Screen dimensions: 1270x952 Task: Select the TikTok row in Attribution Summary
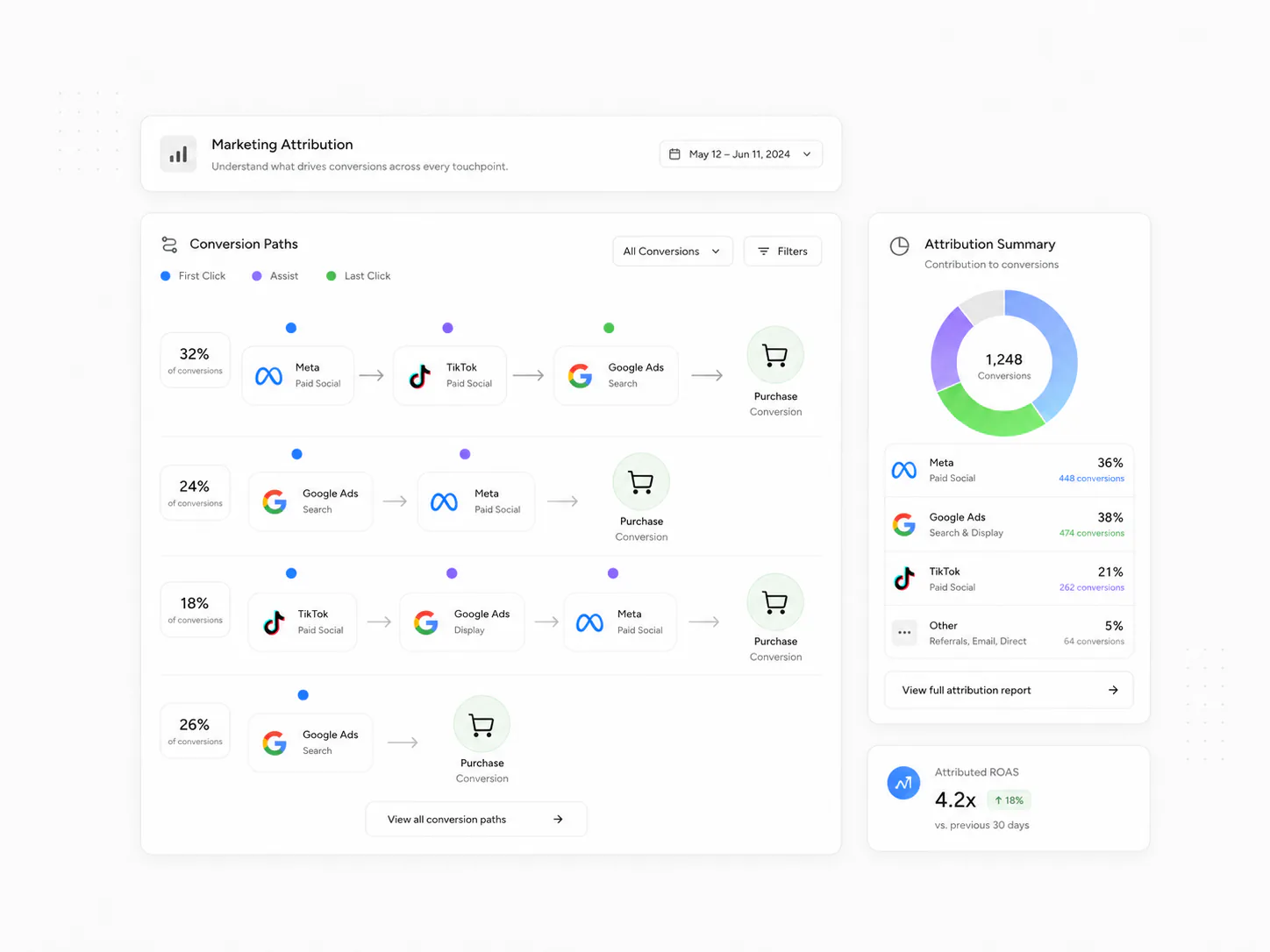(x=1009, y=579)
